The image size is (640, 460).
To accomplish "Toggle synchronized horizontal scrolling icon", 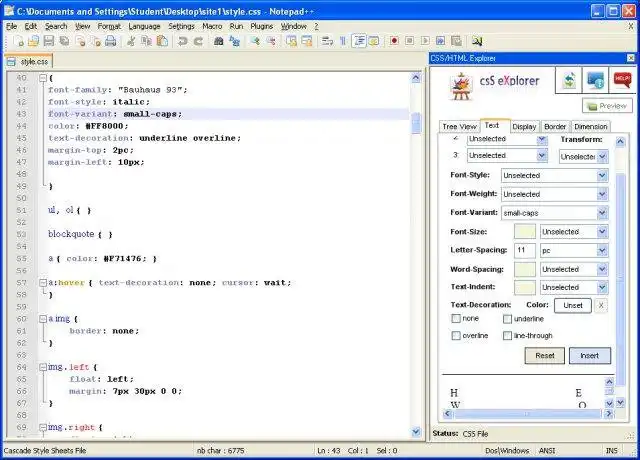I will click(x=307, y=41).
